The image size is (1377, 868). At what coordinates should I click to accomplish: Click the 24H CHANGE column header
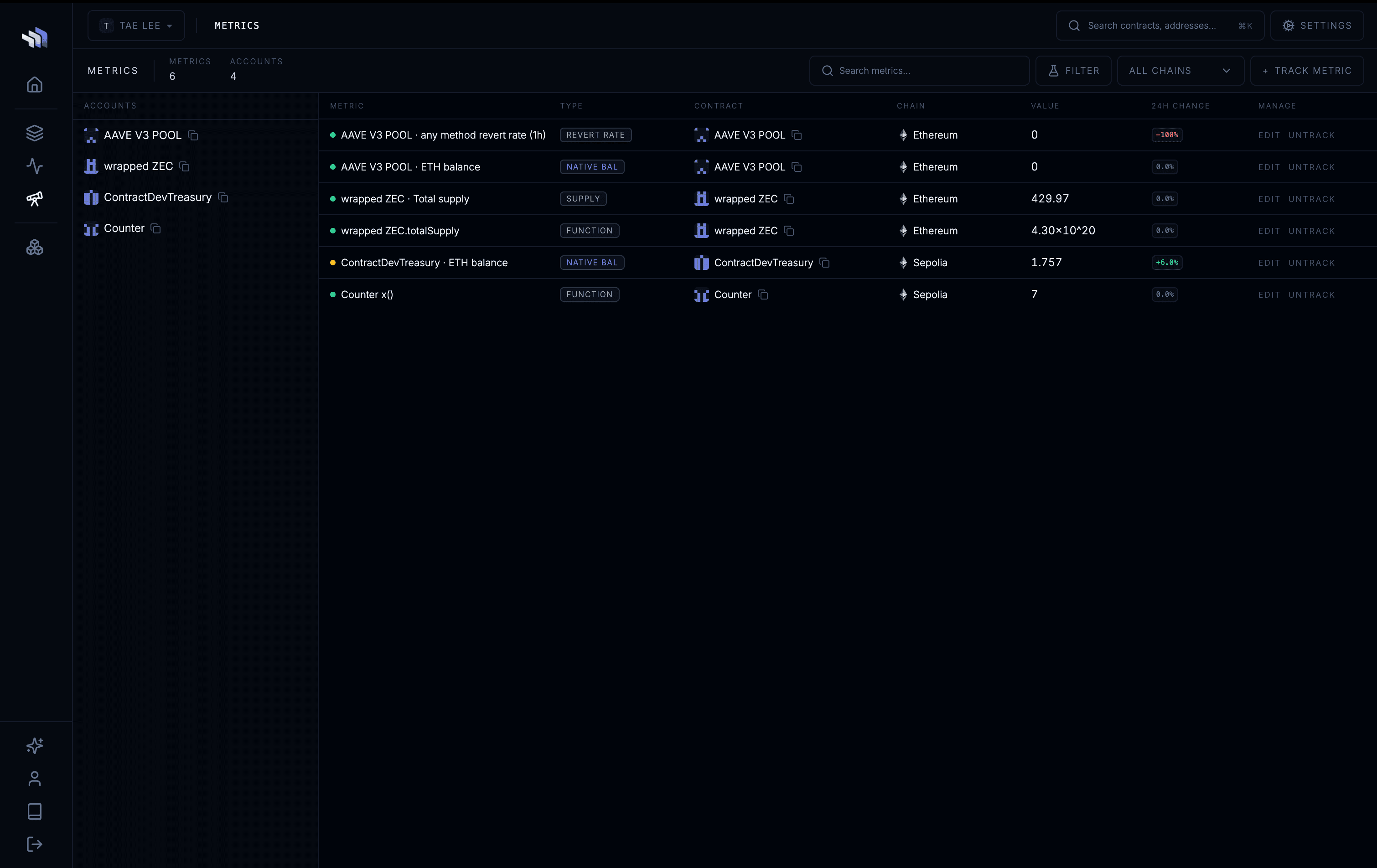coord(1180,106)
